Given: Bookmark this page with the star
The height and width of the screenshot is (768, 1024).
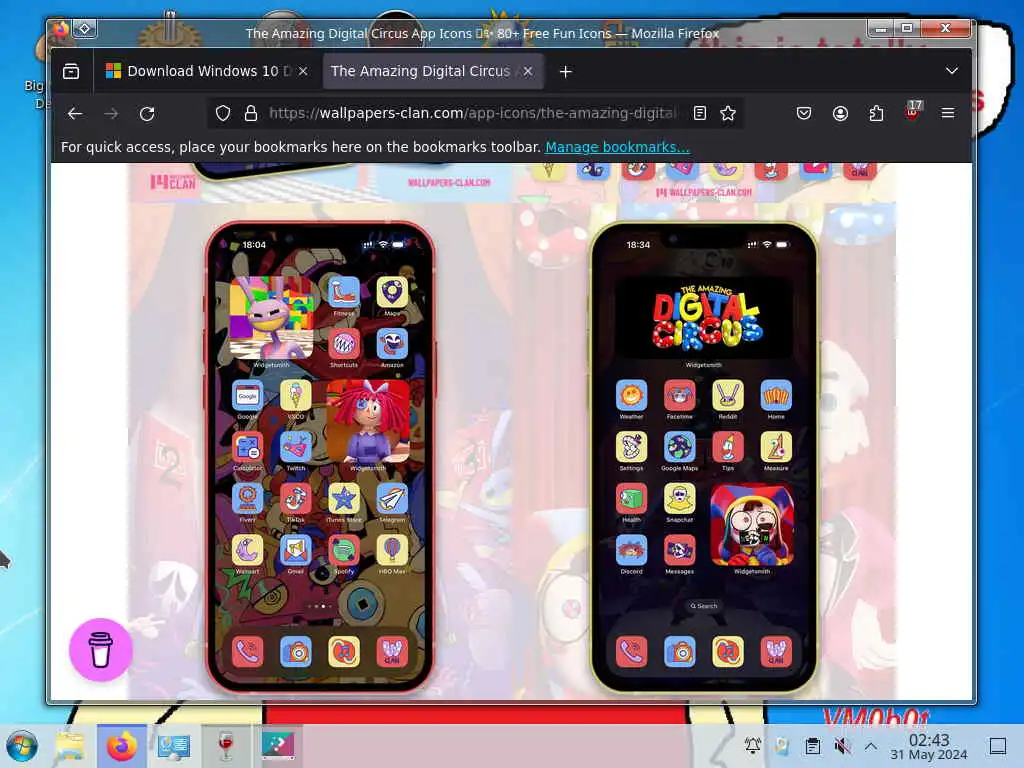Looking at the screenshot, I should (x=728, y=114).
